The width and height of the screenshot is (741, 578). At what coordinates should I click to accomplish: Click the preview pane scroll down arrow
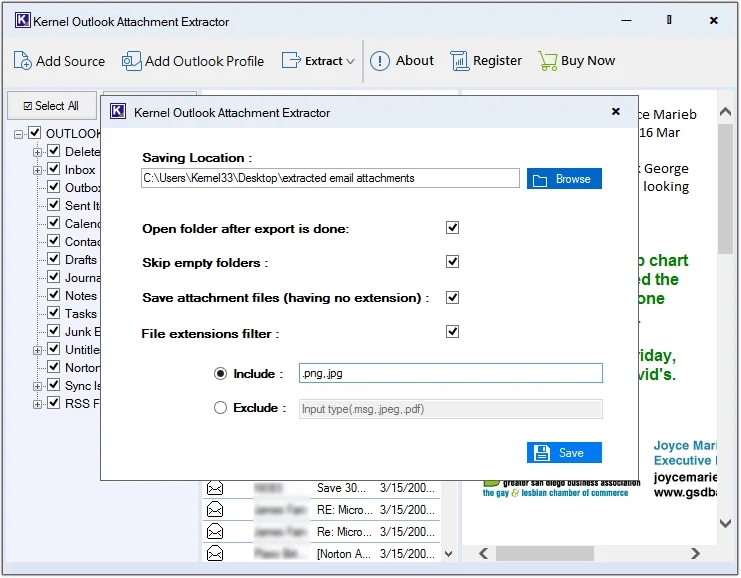(725, 523)
